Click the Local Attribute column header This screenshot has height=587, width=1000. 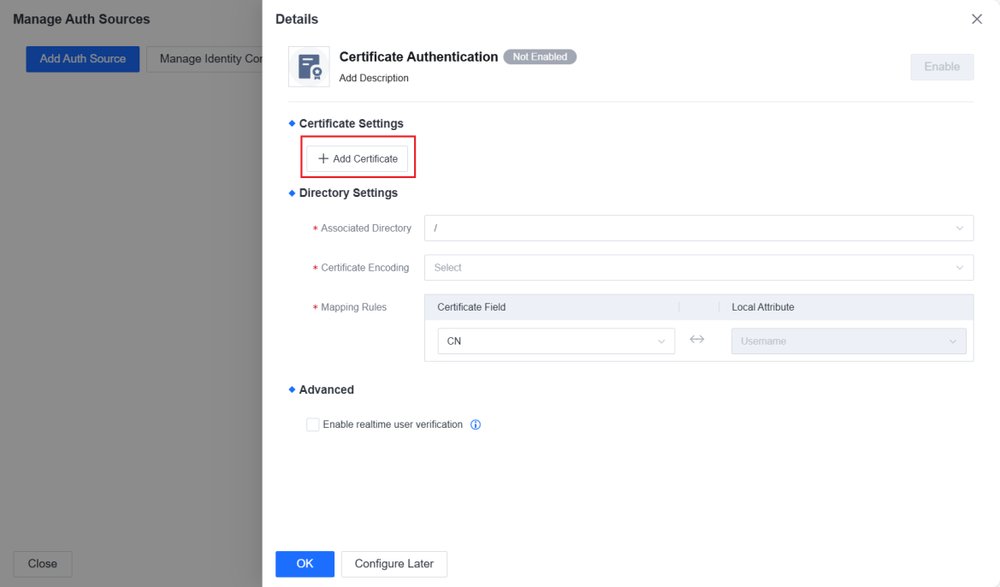tap(763, 307)
